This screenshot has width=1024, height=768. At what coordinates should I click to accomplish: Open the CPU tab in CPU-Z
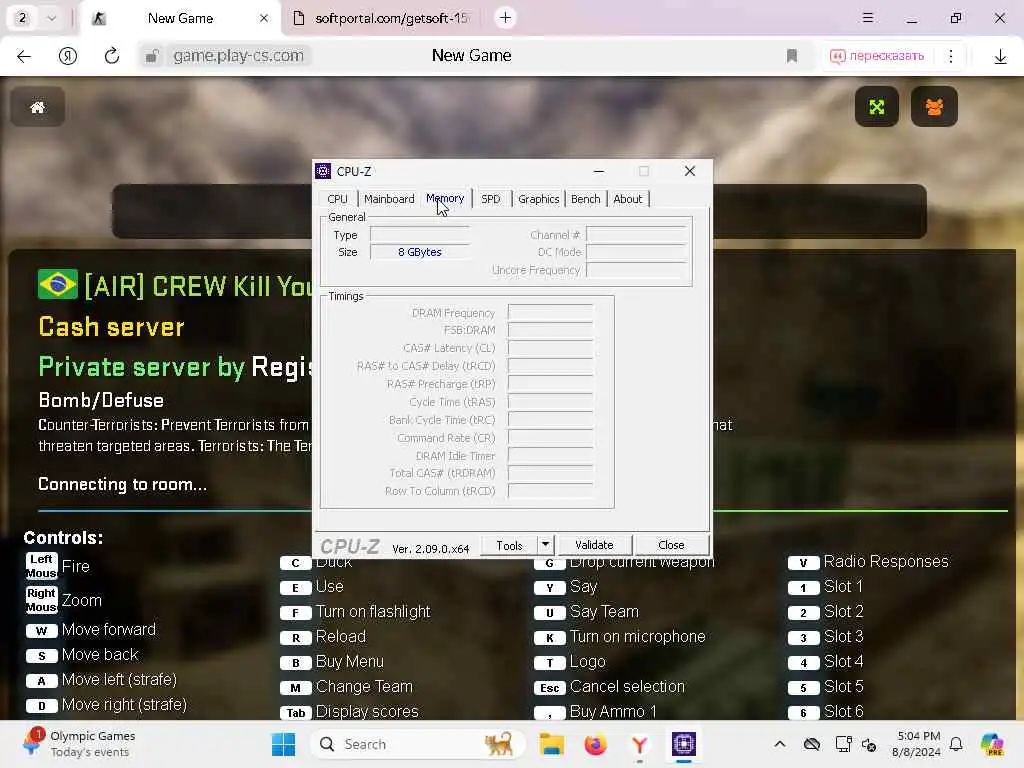click(338, 199)
